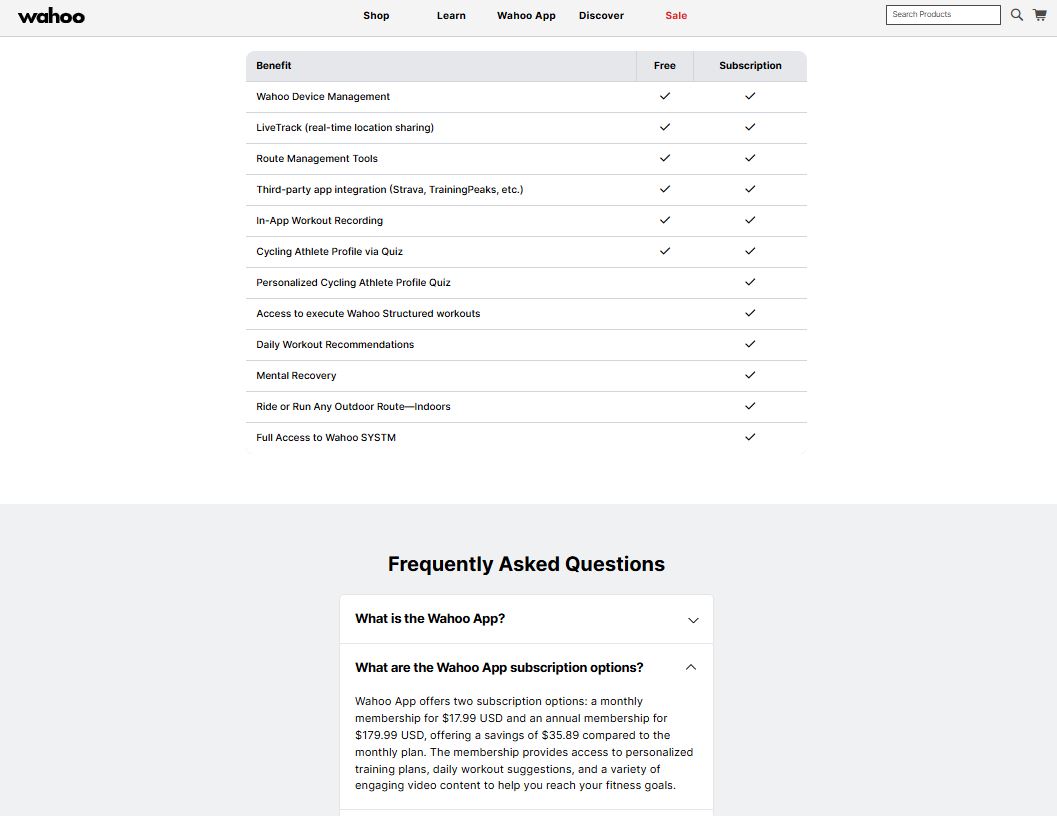Open the Wahoo App page
Image resolution: width=1057 pixels, height=816 pixels.
526,15
